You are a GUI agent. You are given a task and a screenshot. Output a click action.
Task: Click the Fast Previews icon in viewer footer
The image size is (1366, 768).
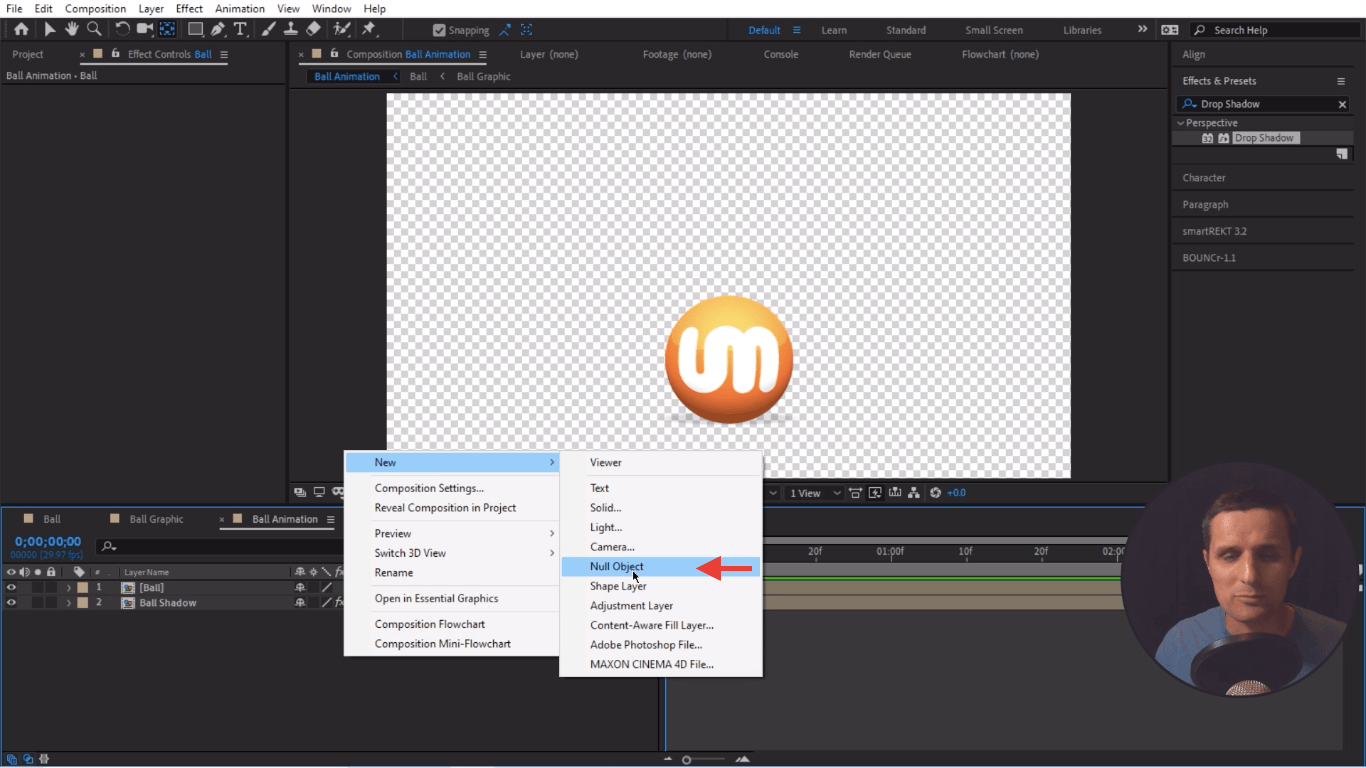[x=876, y=492]
